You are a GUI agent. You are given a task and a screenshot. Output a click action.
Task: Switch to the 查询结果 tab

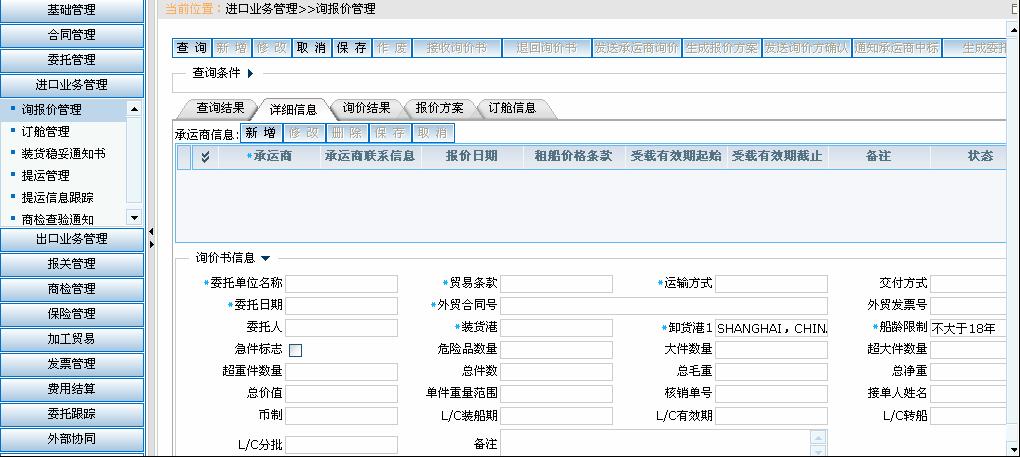220,109
